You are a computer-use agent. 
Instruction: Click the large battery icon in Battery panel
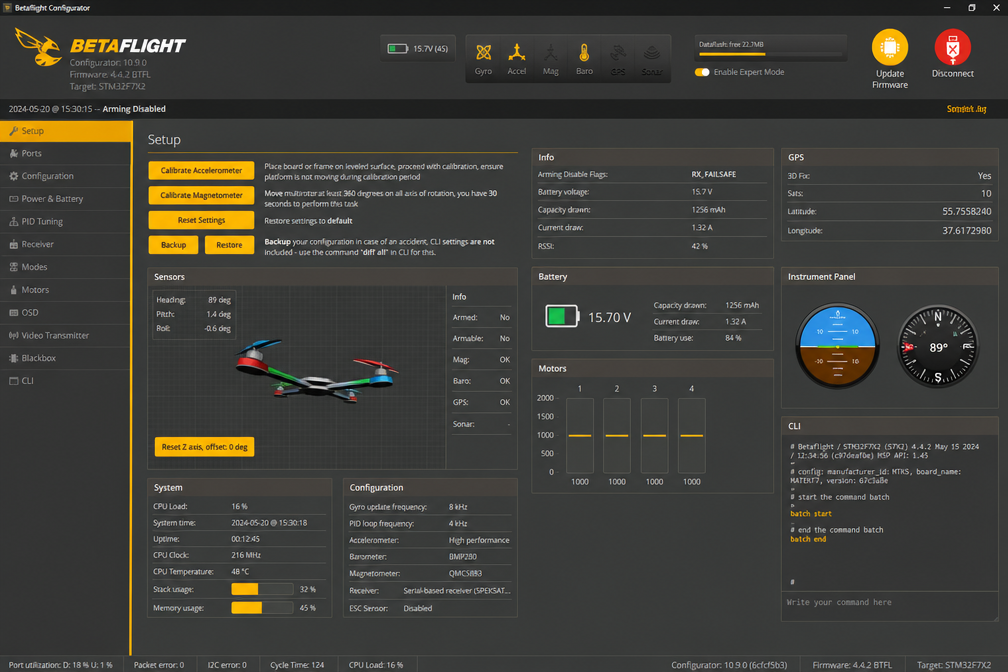562,316
